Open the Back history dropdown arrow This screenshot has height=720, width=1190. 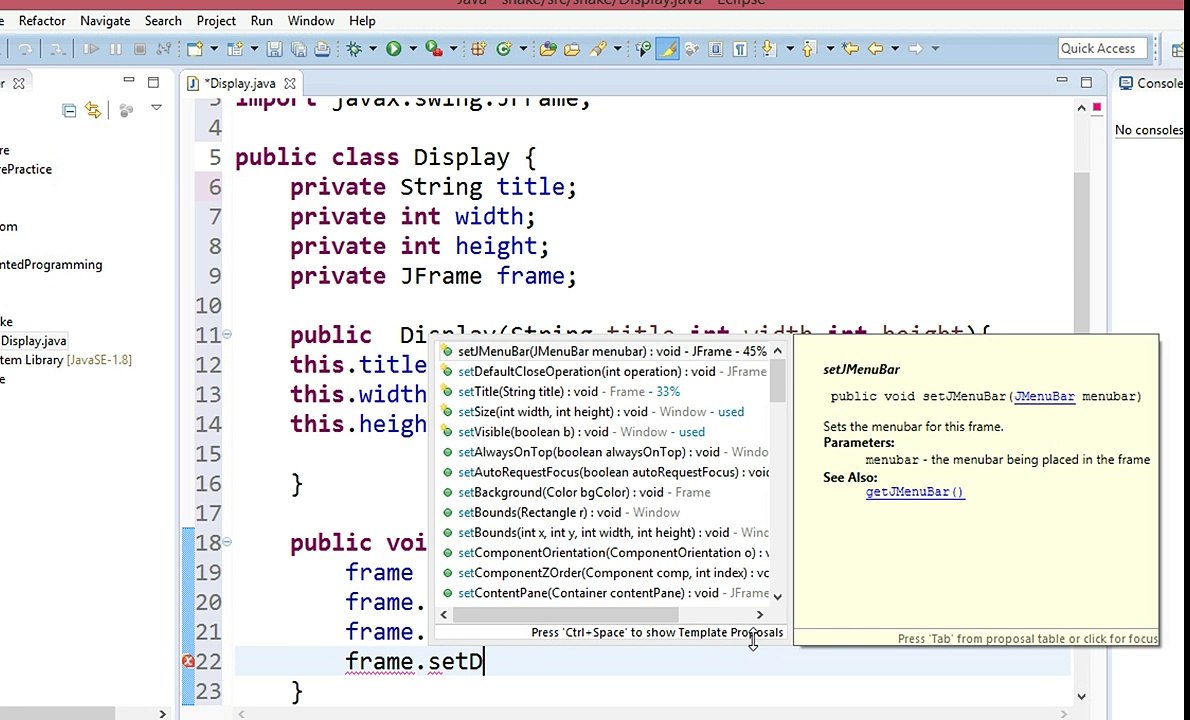(x=895, y=49)
